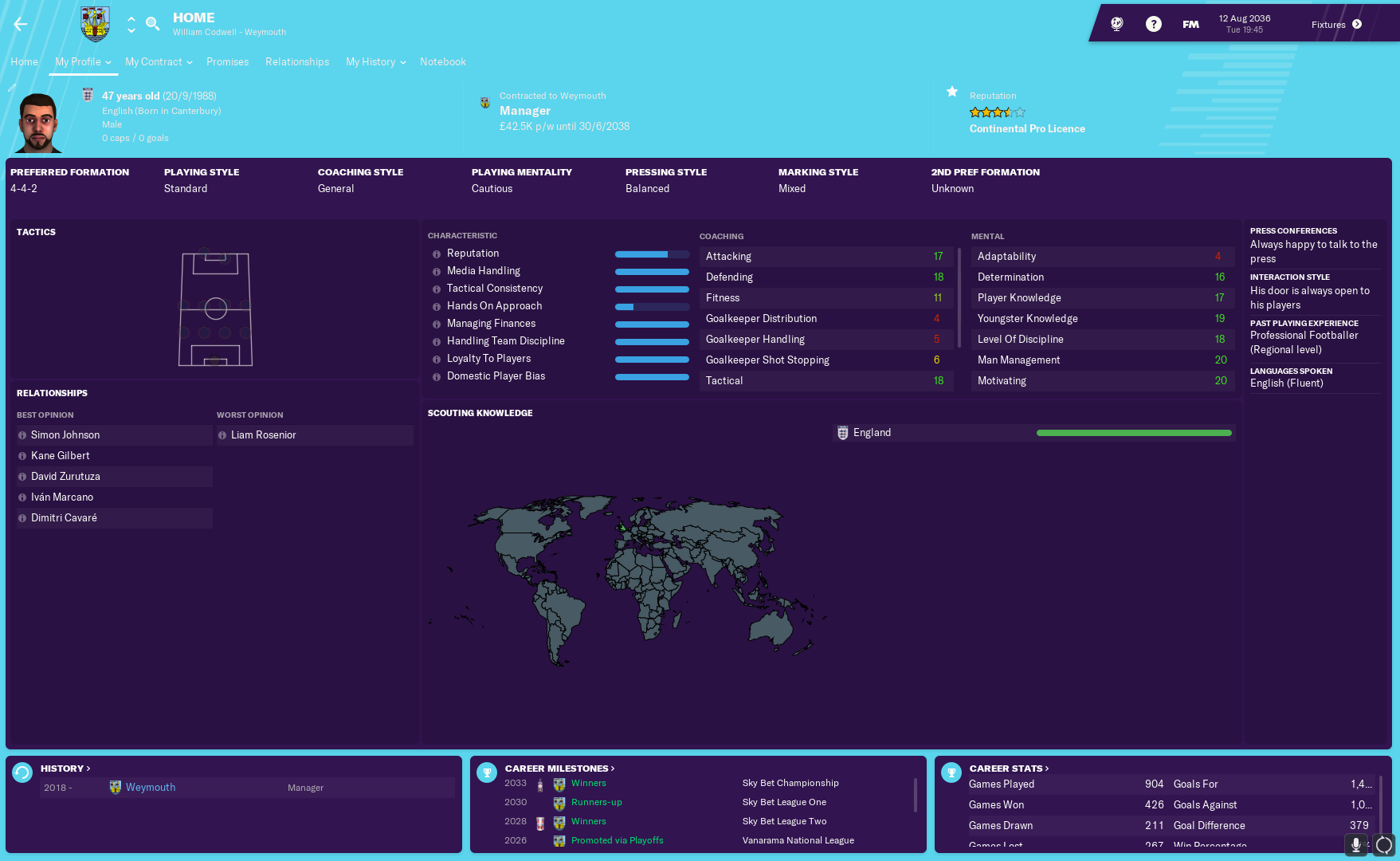Image resolution: width=1400 pixels, height=861 pixels.
Task: Open the search magnifier icon
Action: 153,23
